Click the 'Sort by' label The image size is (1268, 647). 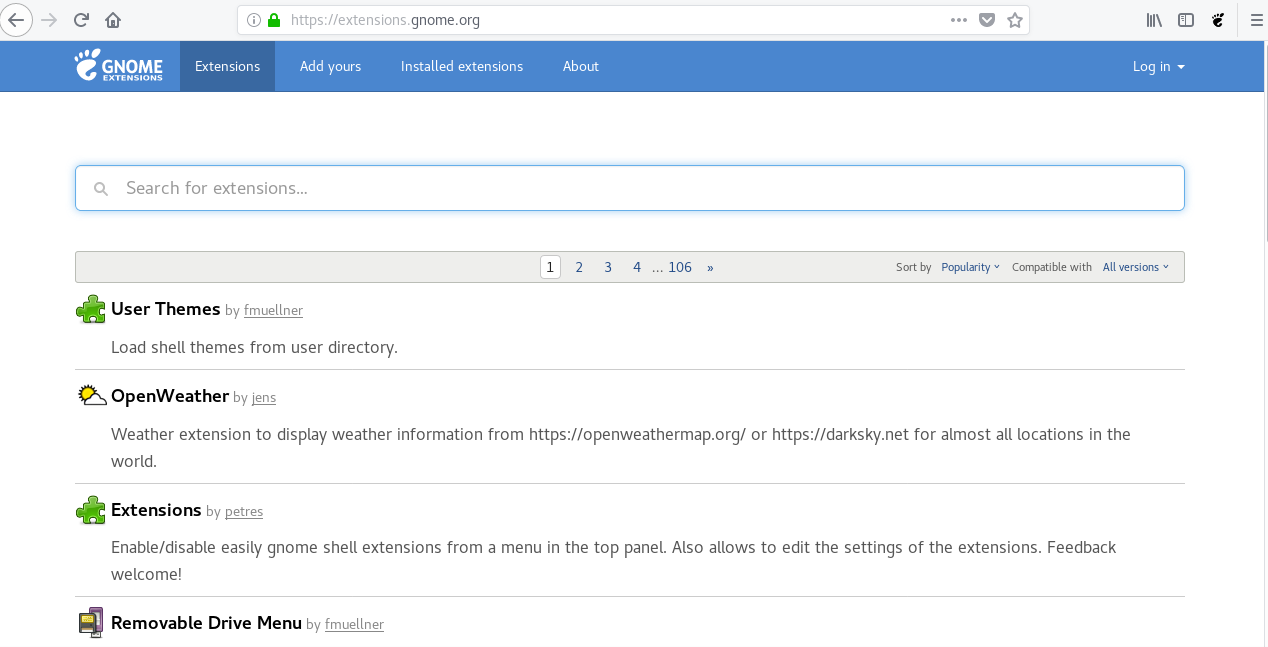(913, 267)
